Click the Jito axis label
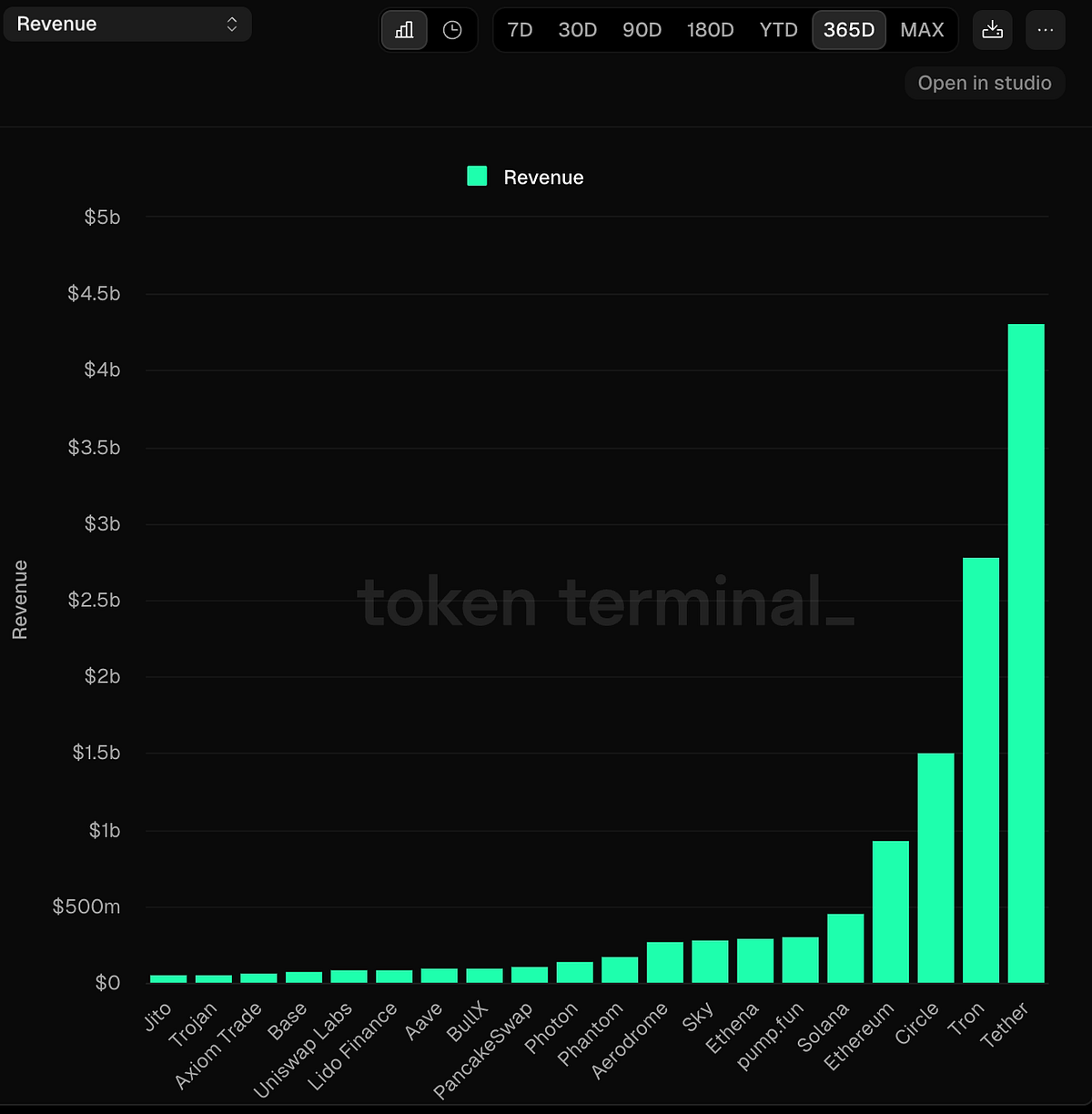Viewport: 1092px width, 1114px height. pyautogui.click(x=157, y=1017)
